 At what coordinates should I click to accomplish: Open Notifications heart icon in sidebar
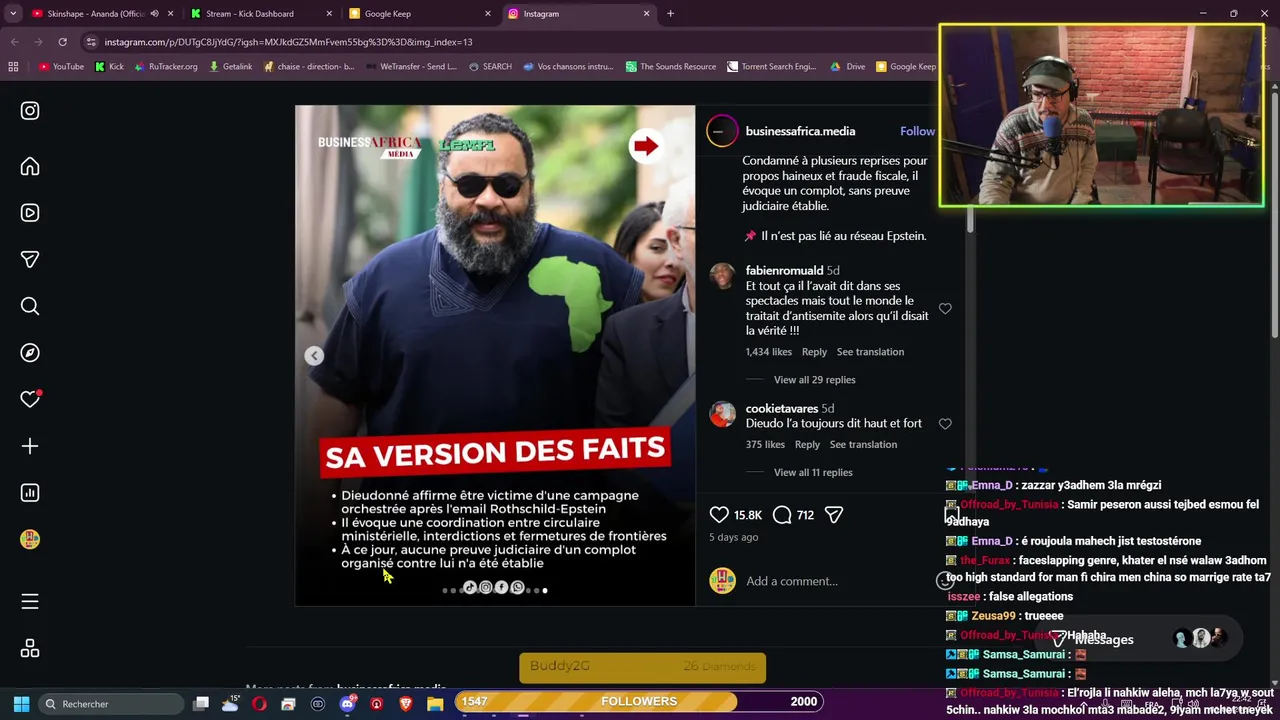point(30,399)
